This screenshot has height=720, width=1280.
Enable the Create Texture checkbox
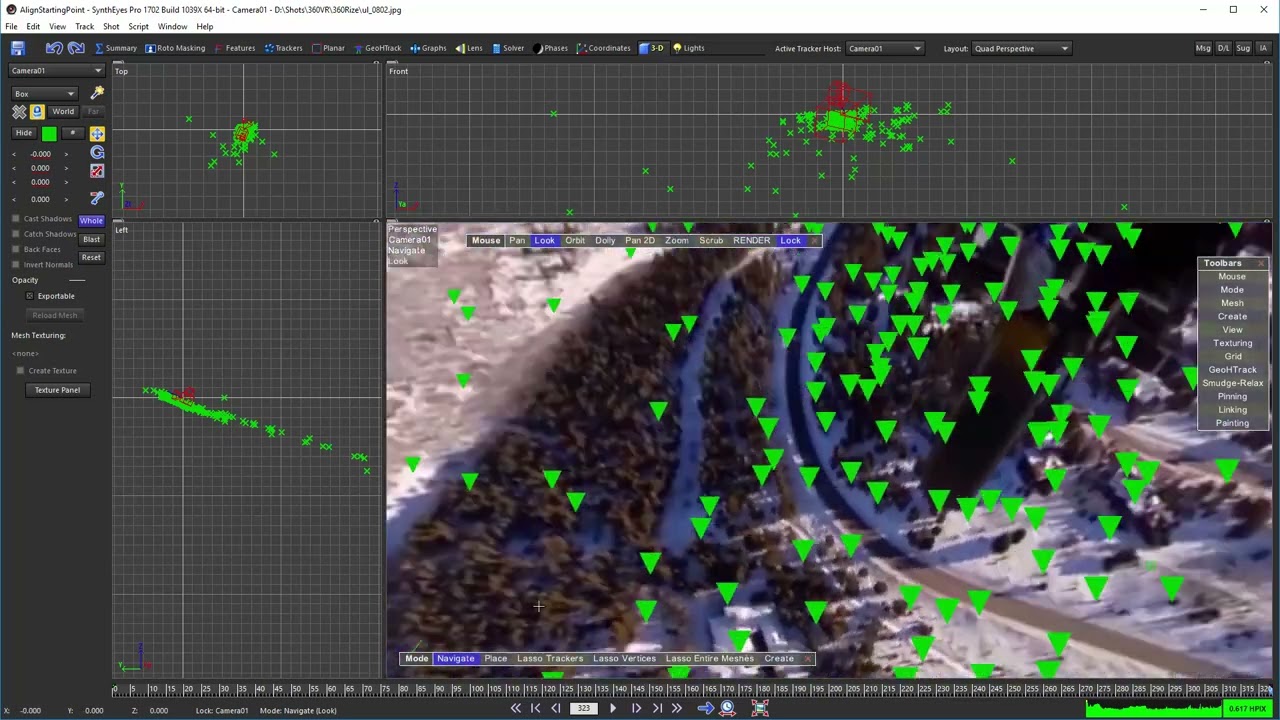click(x=20, y=371)
